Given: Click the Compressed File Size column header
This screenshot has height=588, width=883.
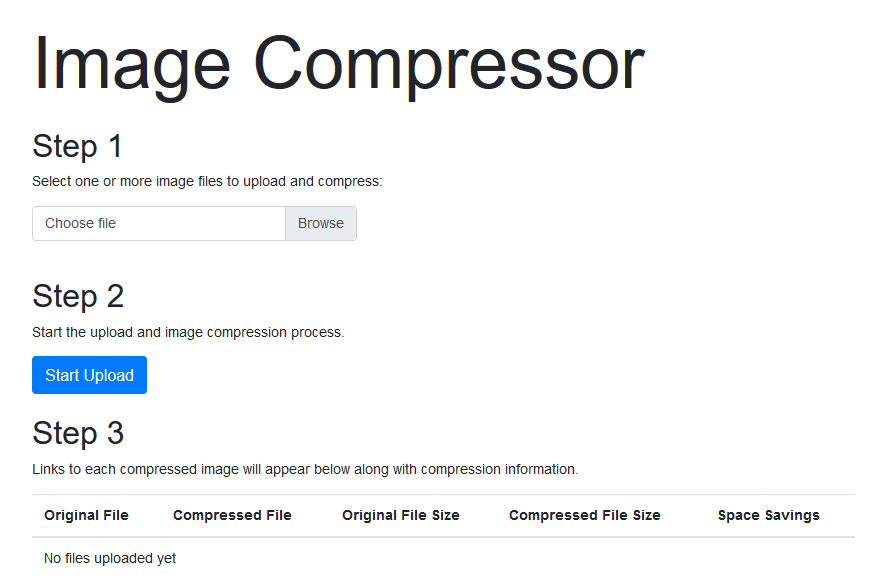Looking at the screenshot, I should [x=585, y=515].
